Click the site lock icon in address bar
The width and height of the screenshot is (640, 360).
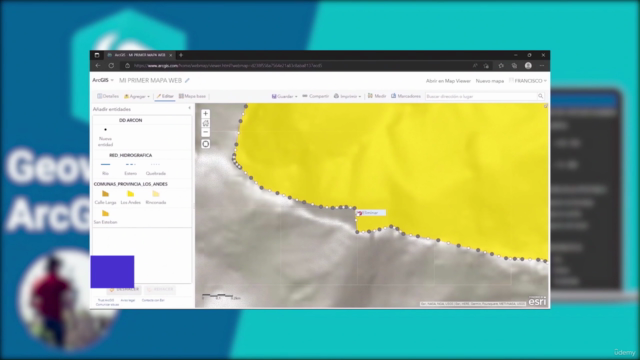click(x=127, y=65)
